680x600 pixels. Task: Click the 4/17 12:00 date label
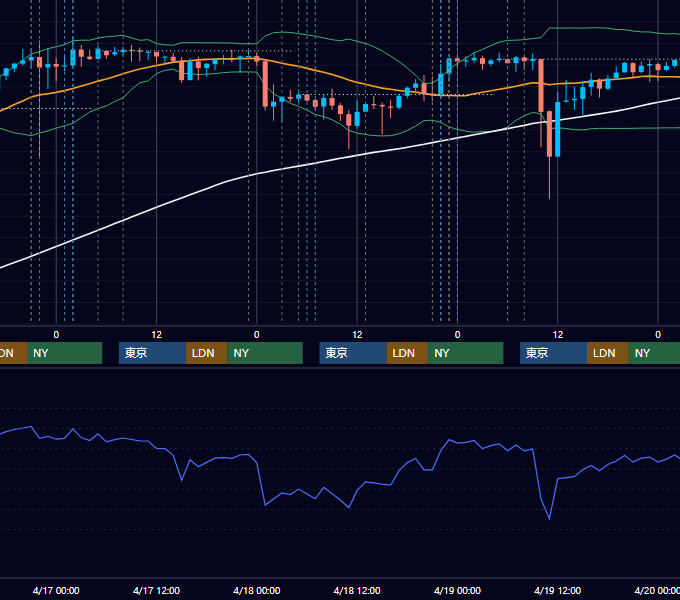tap(156, 590)
